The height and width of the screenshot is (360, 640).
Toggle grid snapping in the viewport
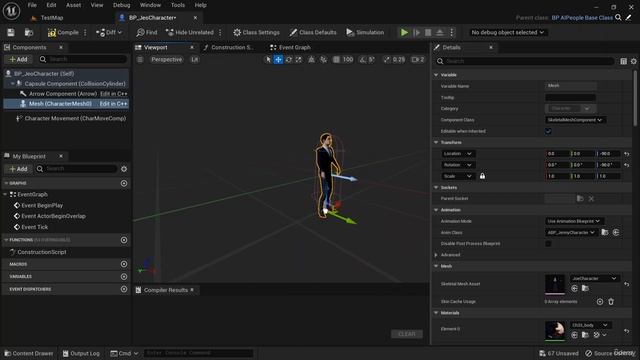click(336, 60)
